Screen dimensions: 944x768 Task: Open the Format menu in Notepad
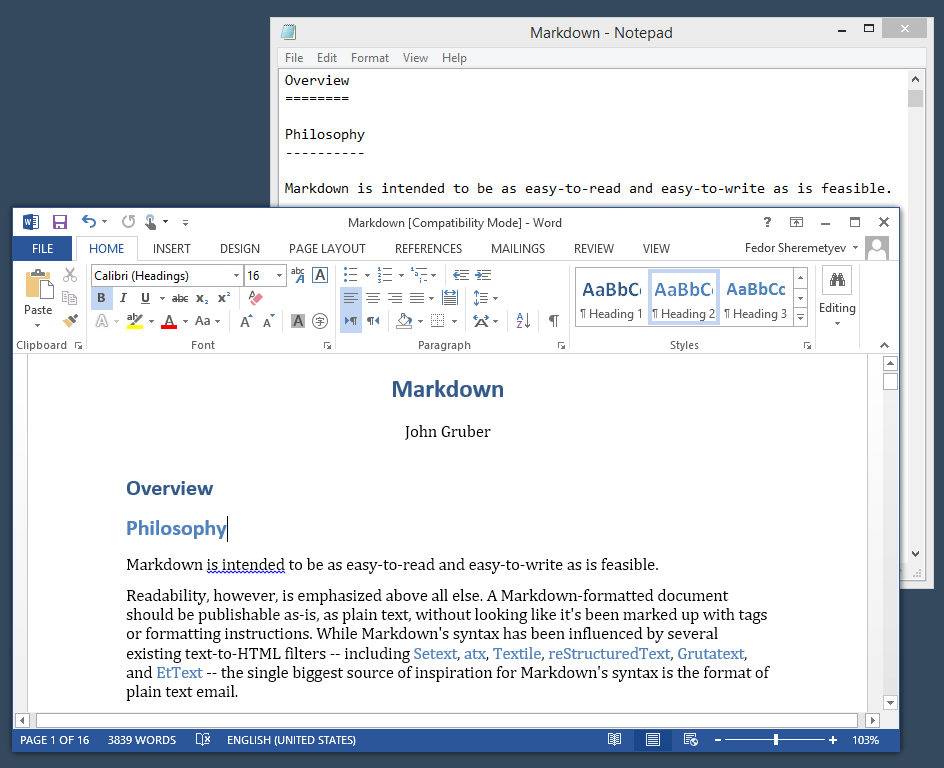point(370,57)
